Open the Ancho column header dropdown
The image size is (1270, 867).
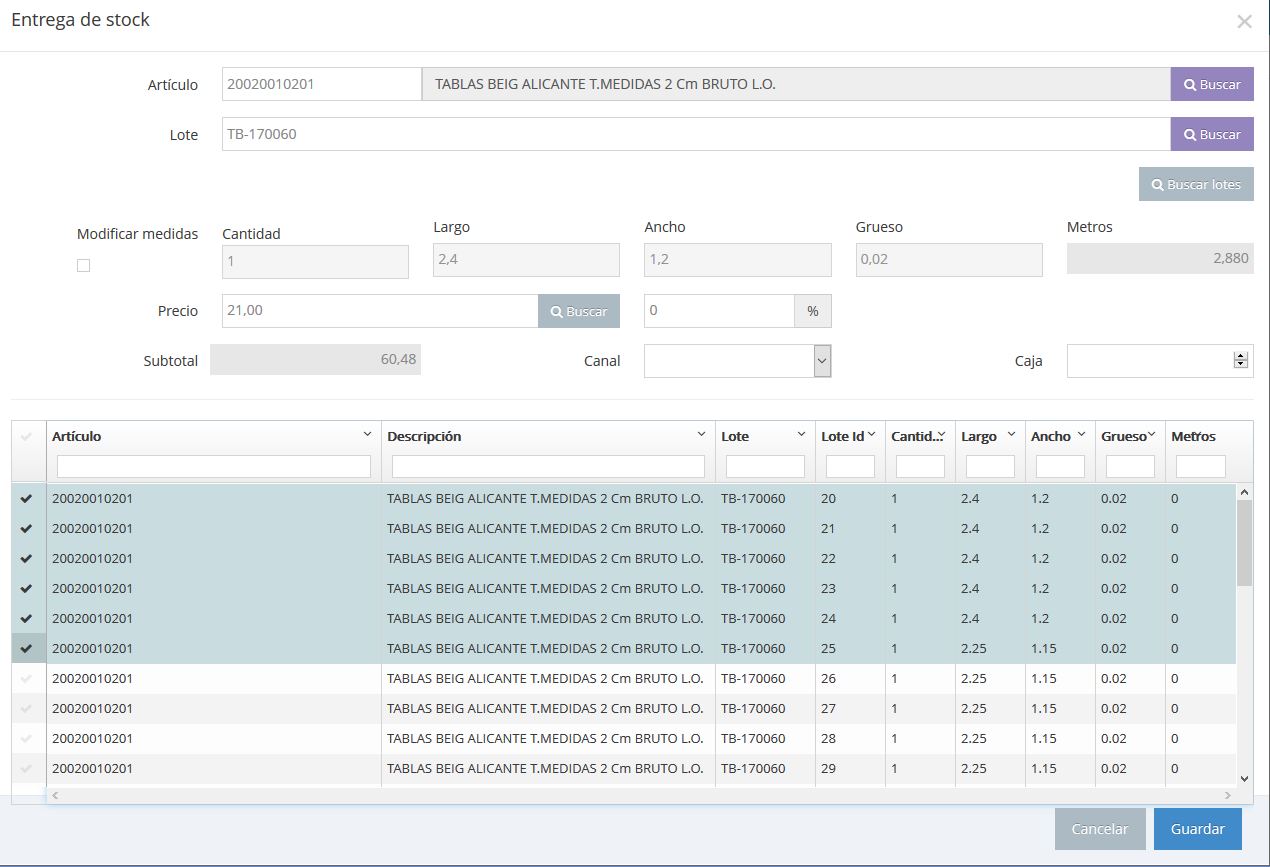(1081, 435)
